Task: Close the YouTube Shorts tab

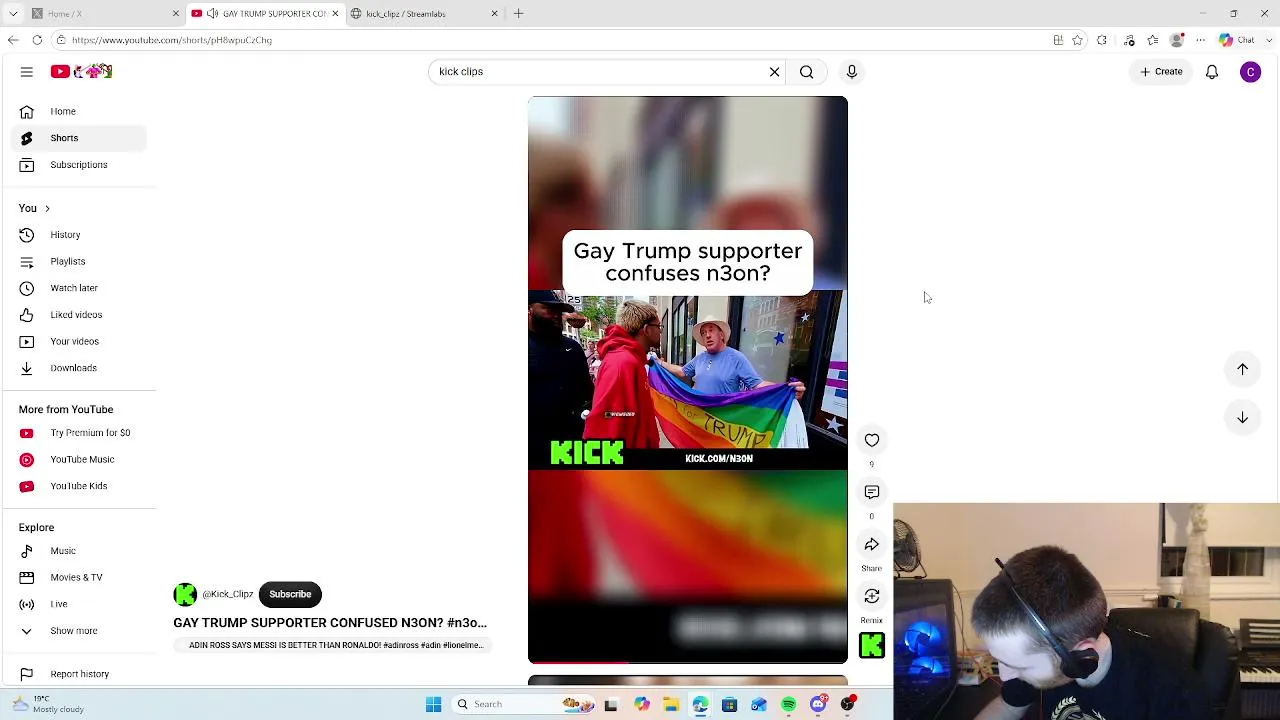Action: pyautogui.click(x=335, y=14)
